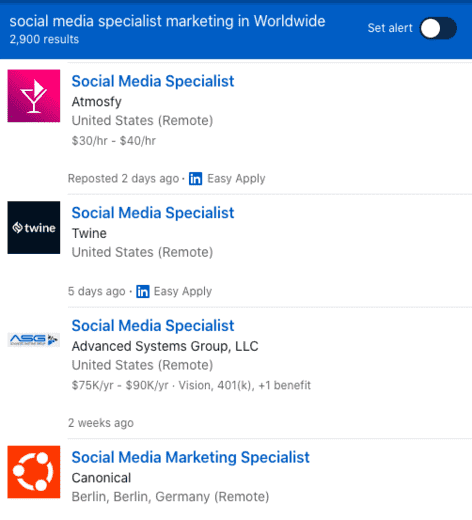Click the Twine company name
Viewport: 472px width, 520px height.
tap(89, 233)
